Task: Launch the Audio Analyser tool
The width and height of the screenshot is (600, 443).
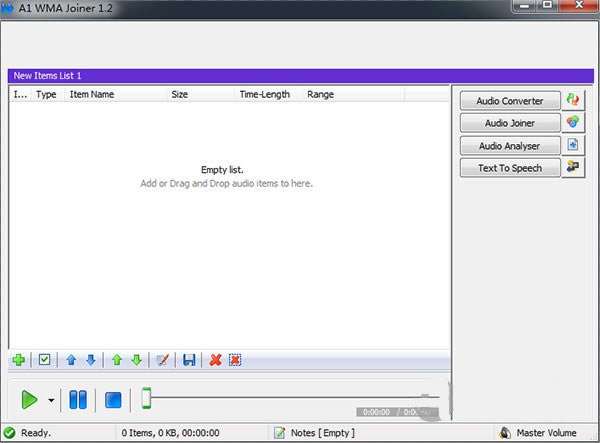Action: pyautogui.click(x=510, y=146)
